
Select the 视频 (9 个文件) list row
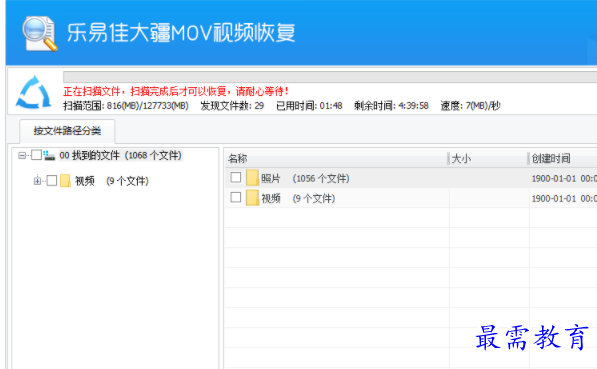411,198
